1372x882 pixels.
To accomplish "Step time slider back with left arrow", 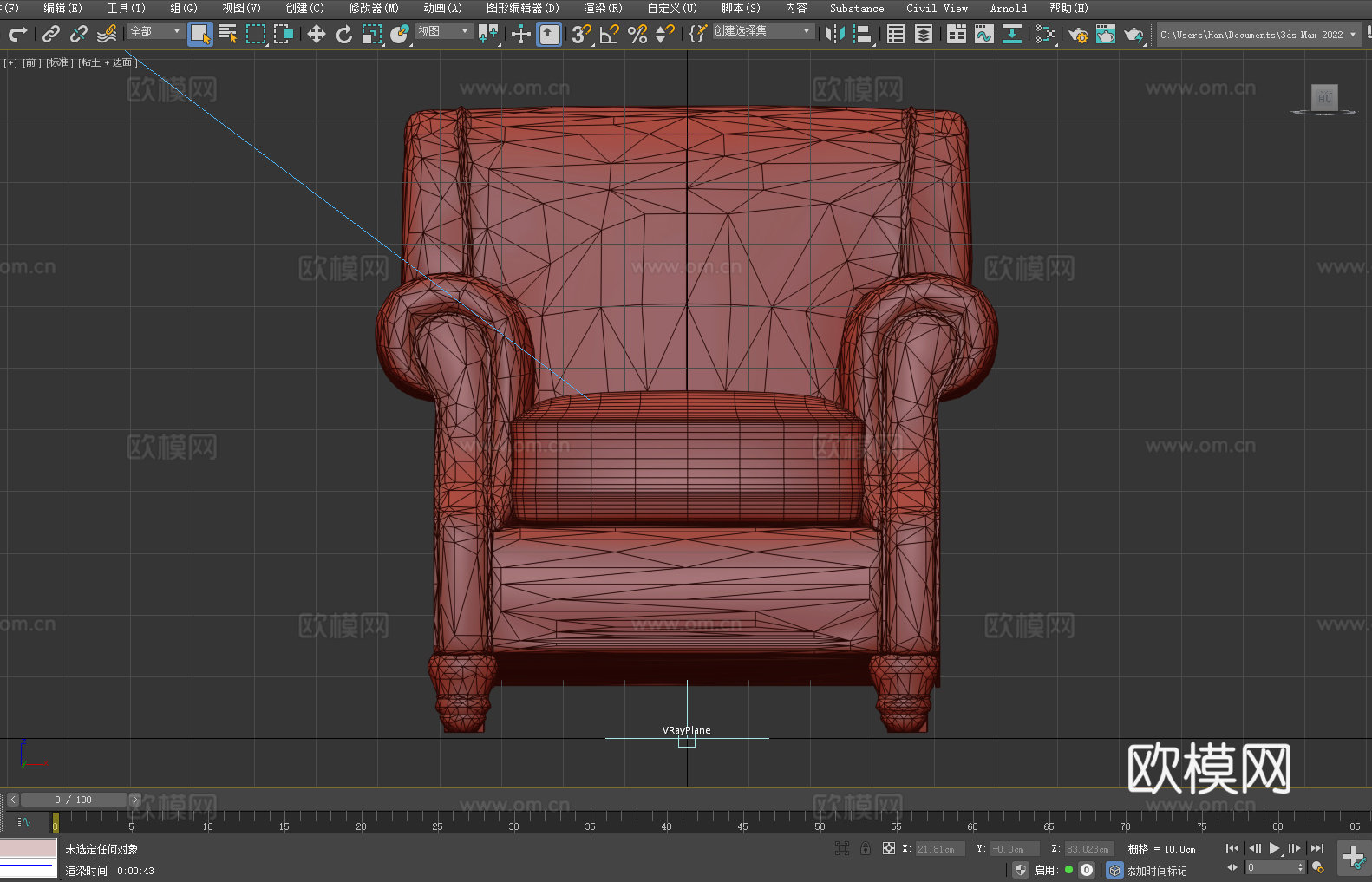I will 13,800.
